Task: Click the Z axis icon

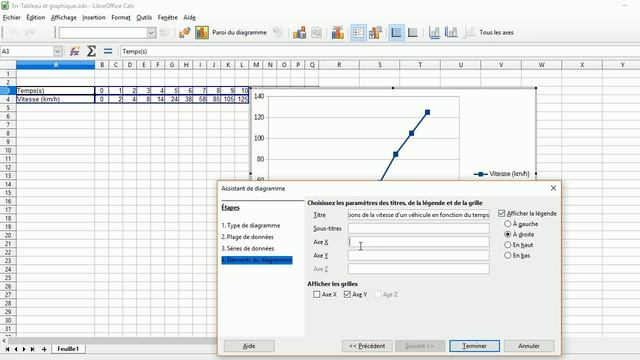Action: point(469,33)
